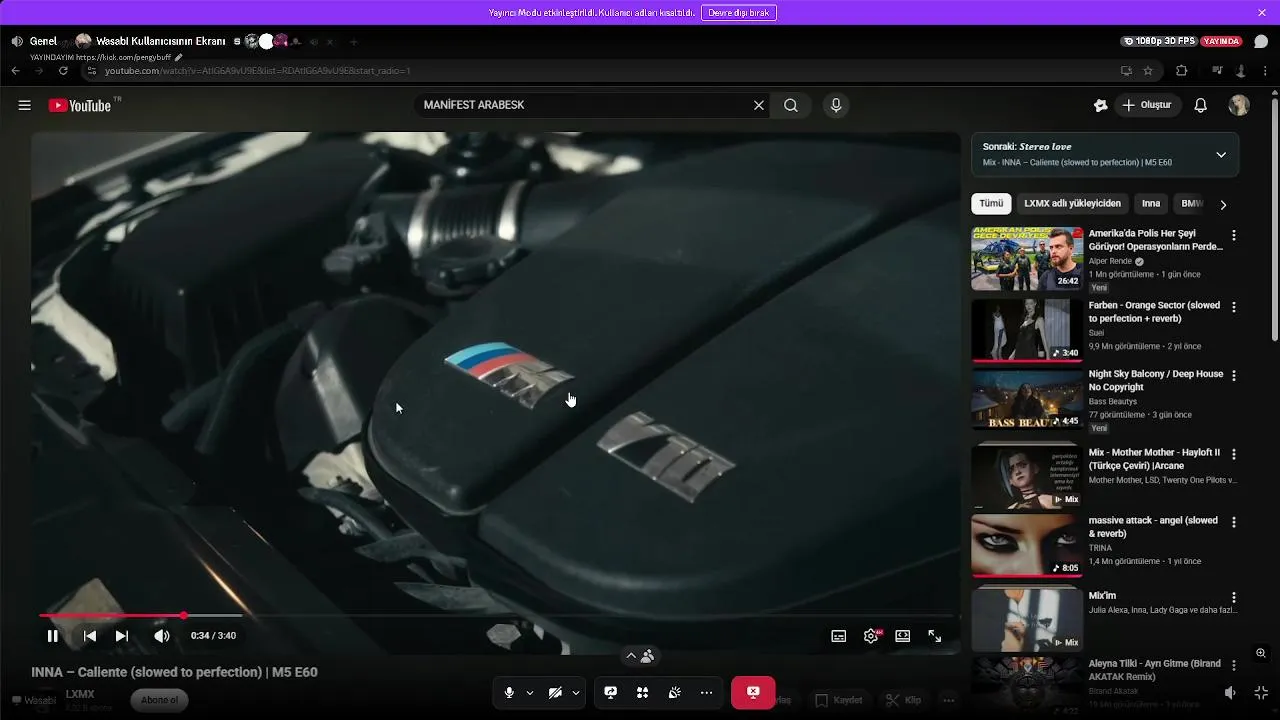Open Discord more options three dots

(707, 693)
